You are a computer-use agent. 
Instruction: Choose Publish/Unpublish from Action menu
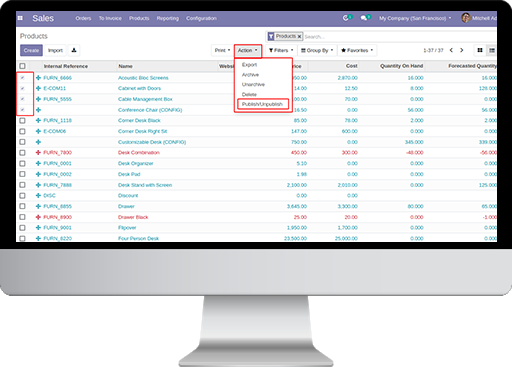263,104
